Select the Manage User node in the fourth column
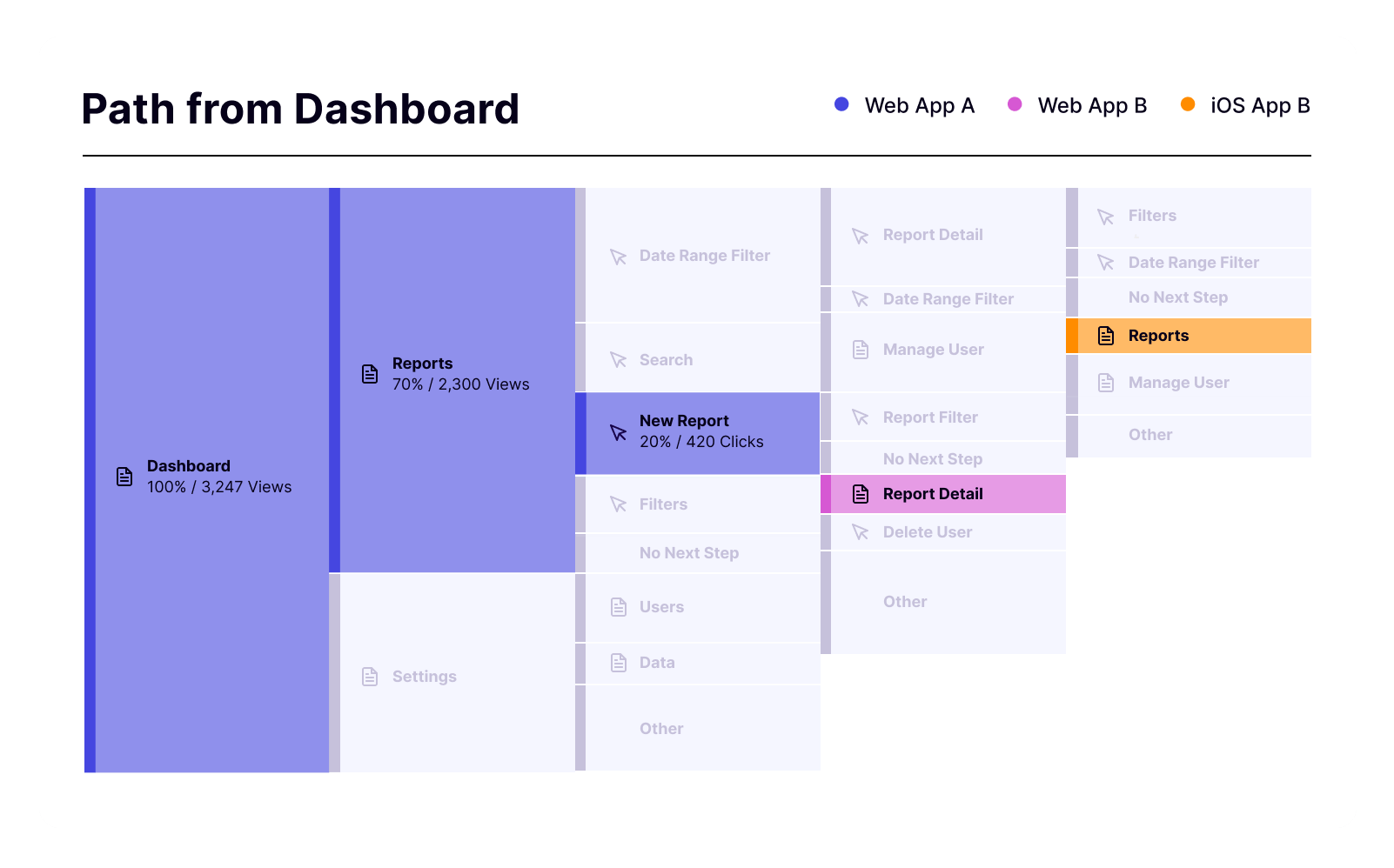This screenshot has height=868, width=1394. click(933, 350)
